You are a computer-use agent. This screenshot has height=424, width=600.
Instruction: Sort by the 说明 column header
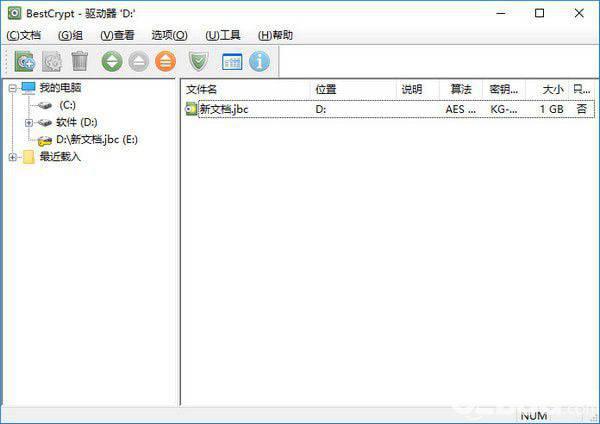418,89
